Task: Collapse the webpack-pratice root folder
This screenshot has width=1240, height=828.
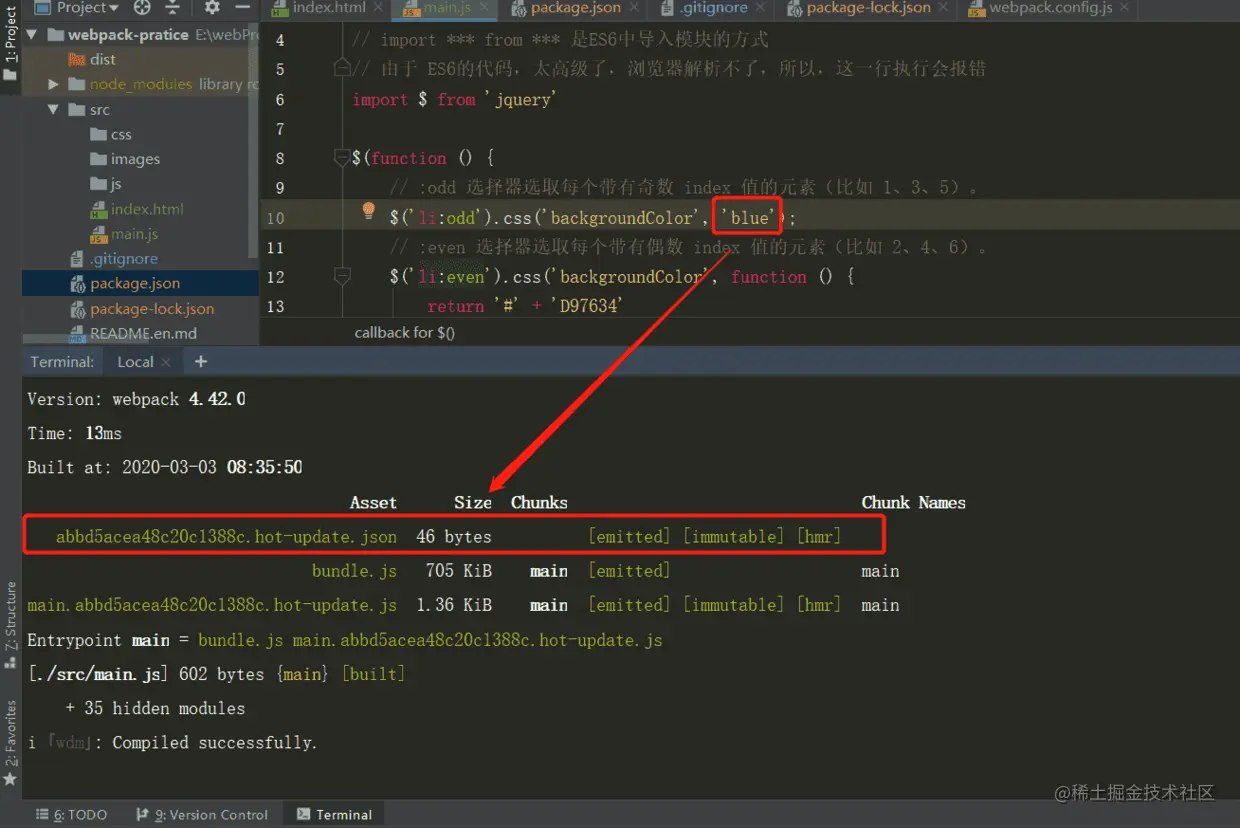Action: pyautogui.click(x=33, y=34)
